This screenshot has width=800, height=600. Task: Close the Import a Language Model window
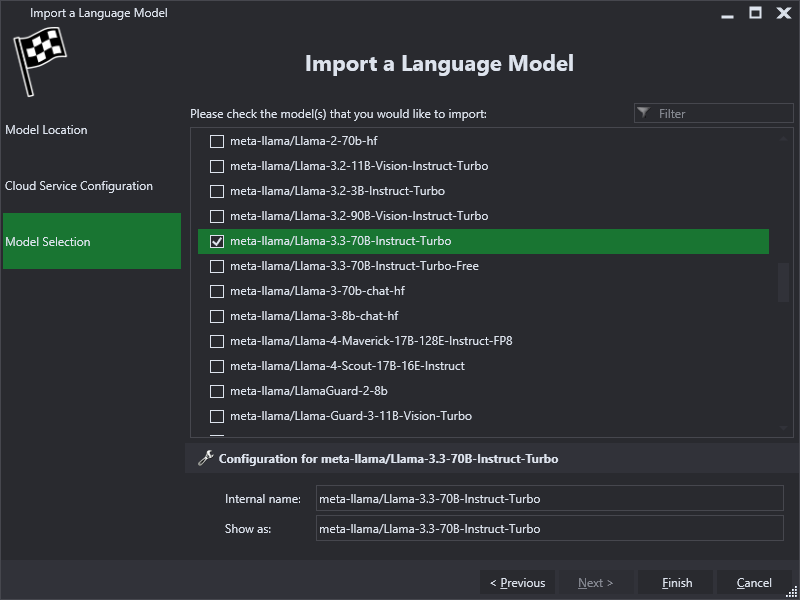pos(783,13)
